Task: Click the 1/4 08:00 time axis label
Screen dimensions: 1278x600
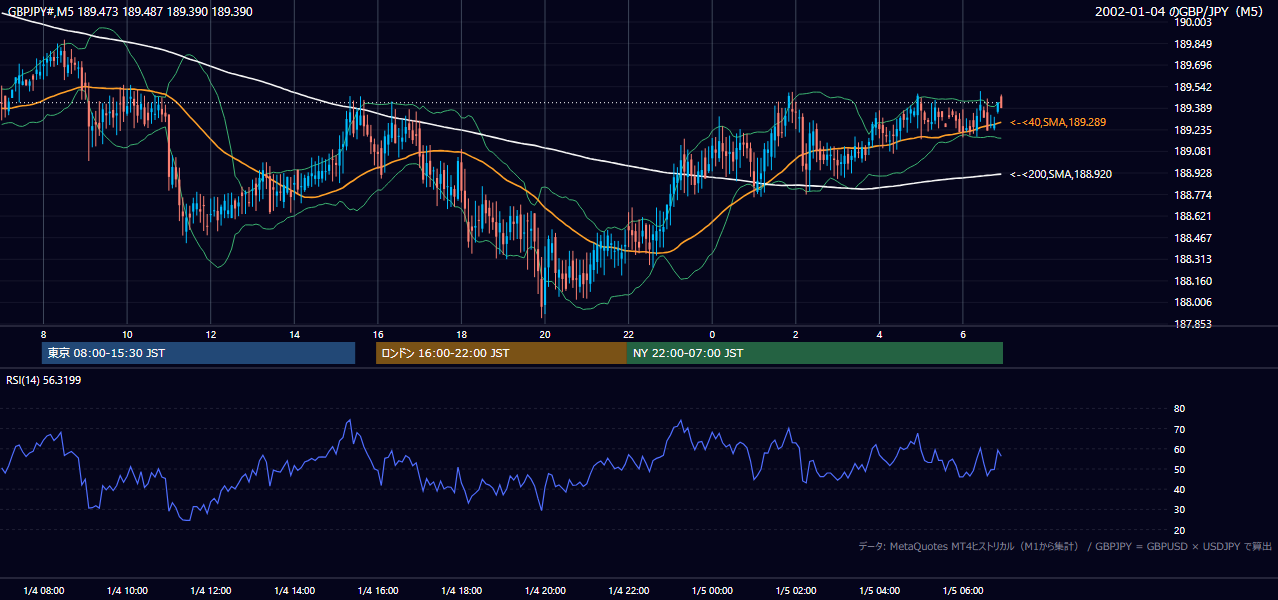Action: 43,591
